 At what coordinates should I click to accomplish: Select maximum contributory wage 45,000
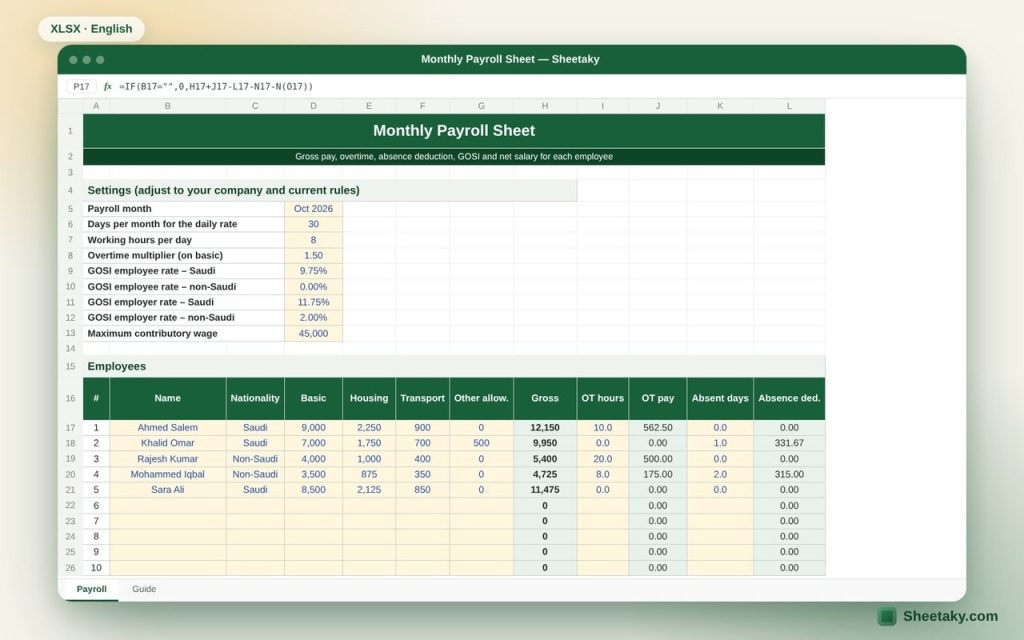pyautogui.click(x=313, y=333)
